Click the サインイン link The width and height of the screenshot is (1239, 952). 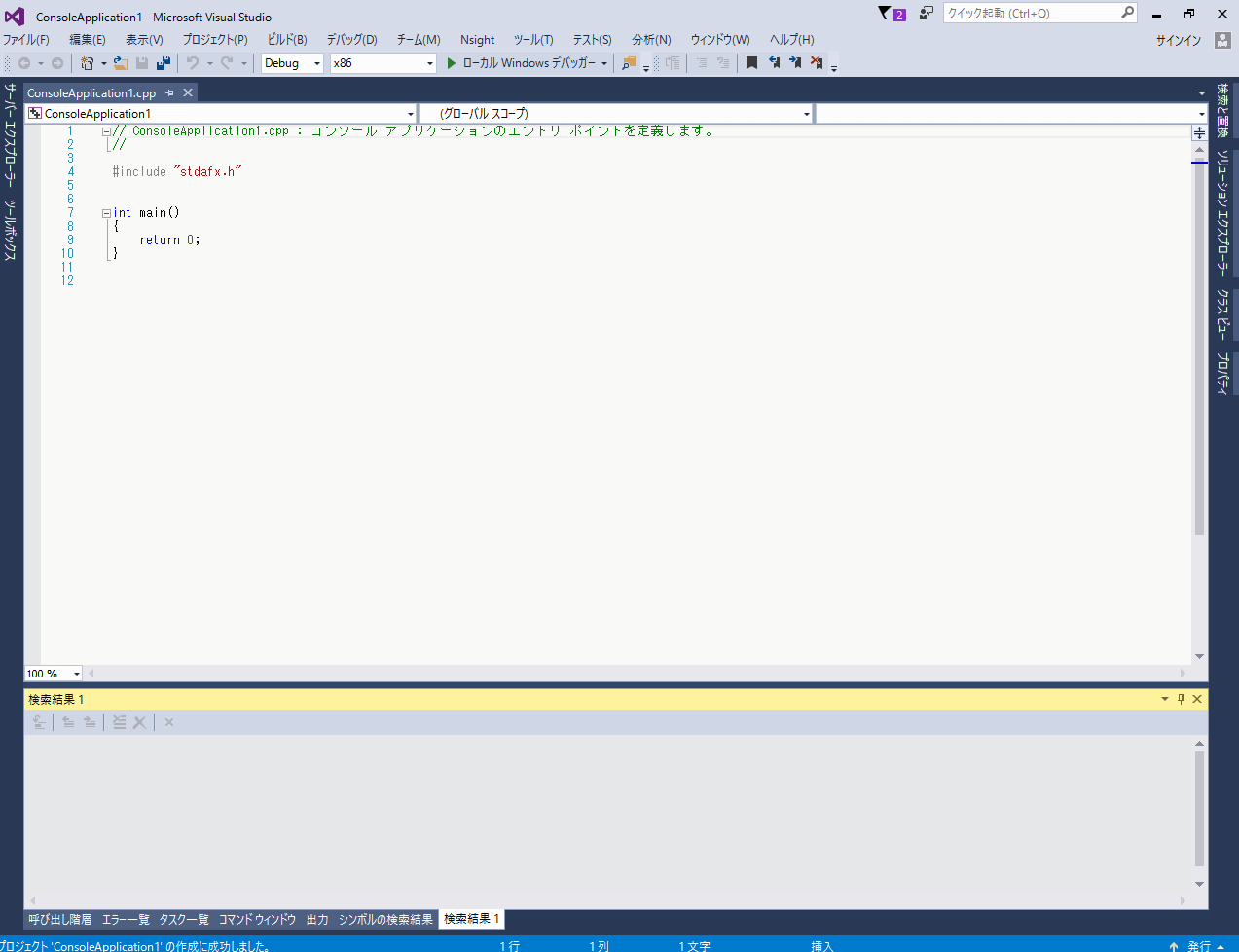pos(1178,40)
